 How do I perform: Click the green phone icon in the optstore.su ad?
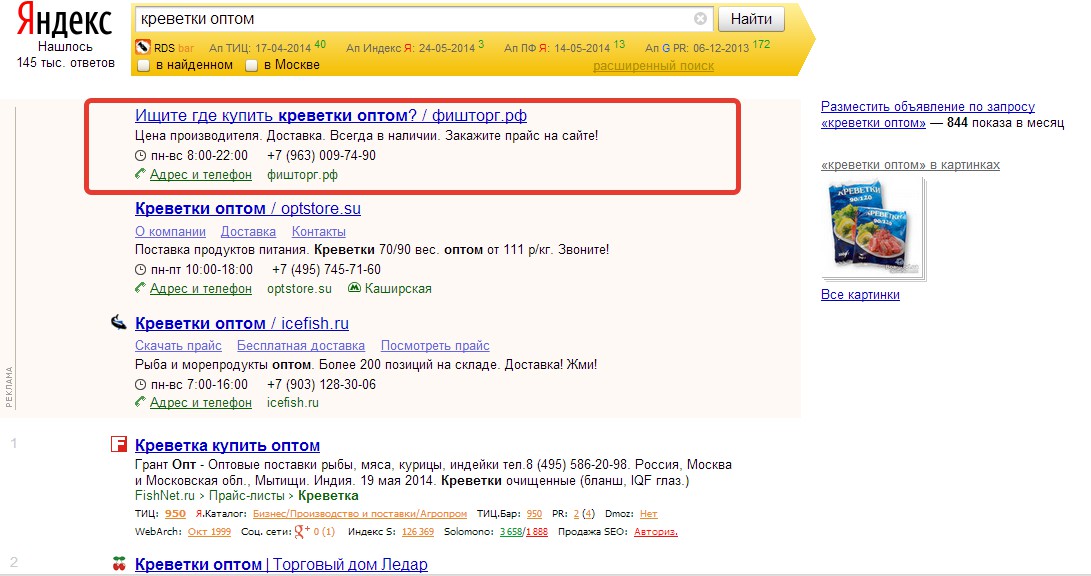coord(140,288)
